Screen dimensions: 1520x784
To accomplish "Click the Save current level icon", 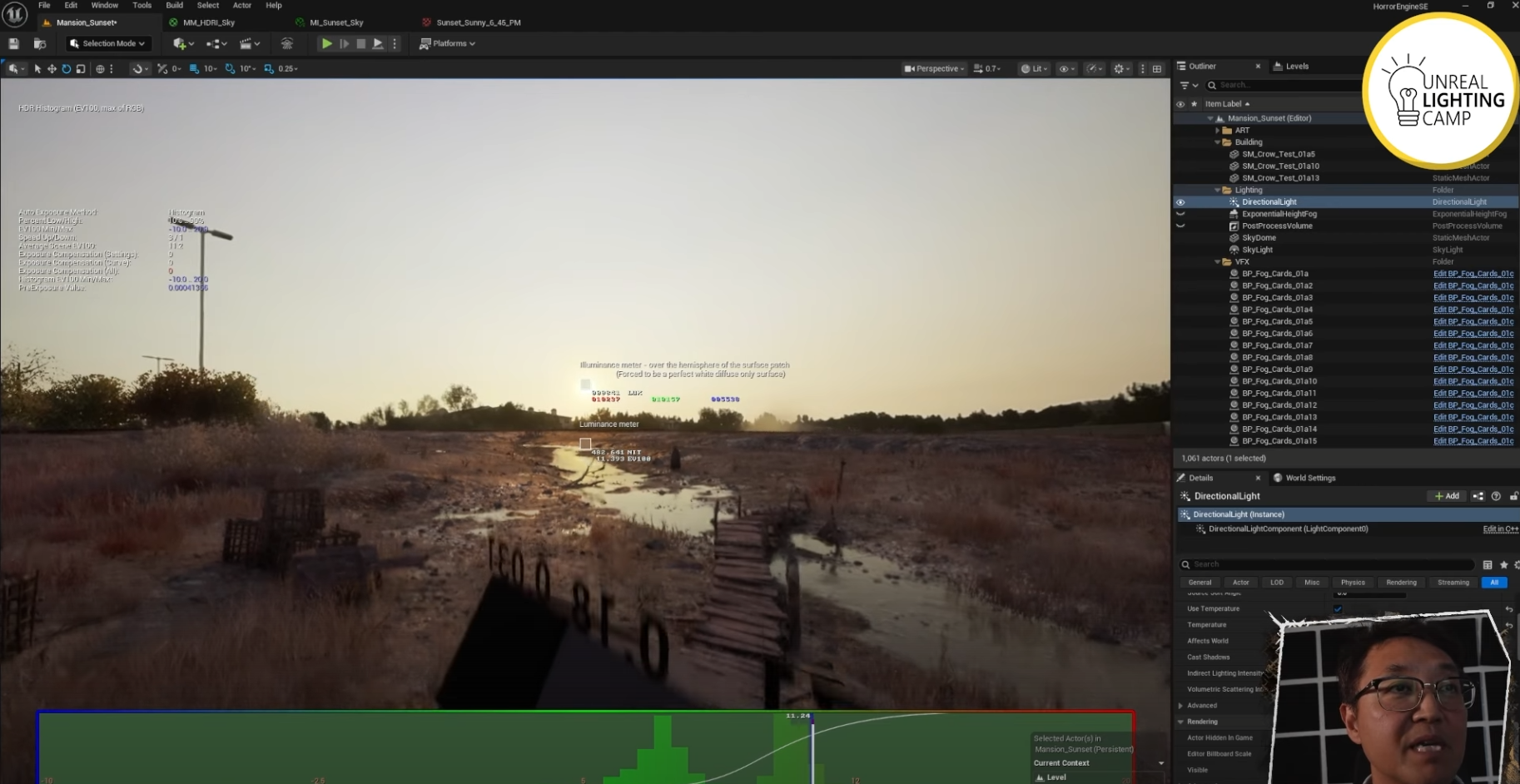I will point(13,43).
